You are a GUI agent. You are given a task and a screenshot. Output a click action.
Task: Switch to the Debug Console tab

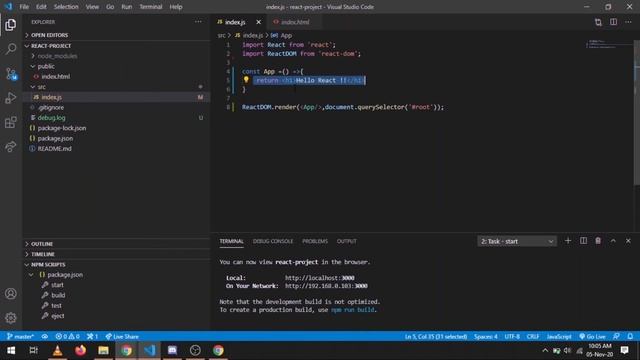coord(273,241)
